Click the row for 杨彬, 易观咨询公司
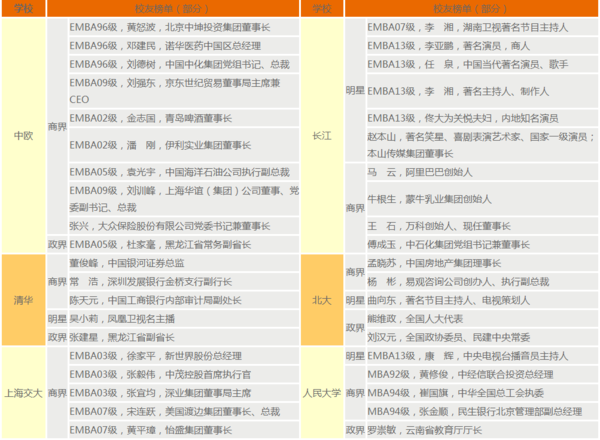Viewport: 600px width, 440px height. pos(482,282)
